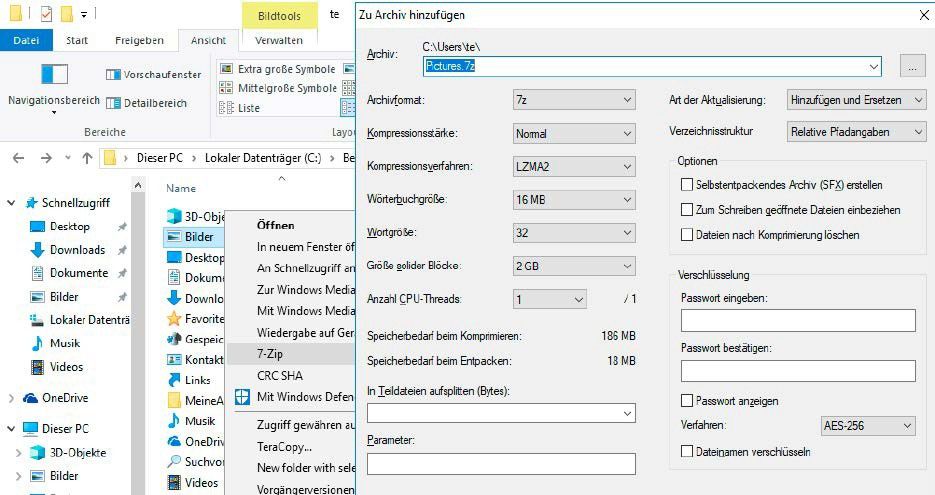Click the up arrow navigation icon
The image size is (935, 495).
click(87, 158)
